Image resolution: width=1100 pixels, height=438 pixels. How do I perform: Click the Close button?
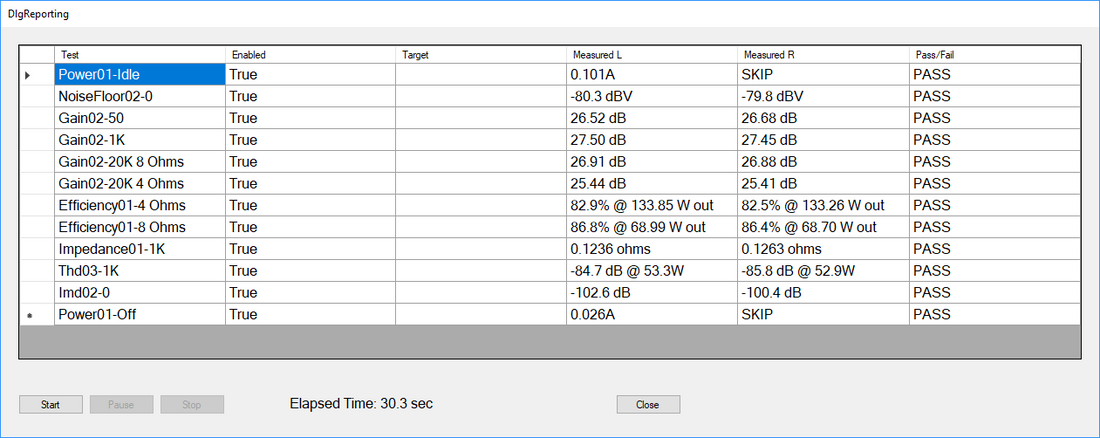click(648, 405)
